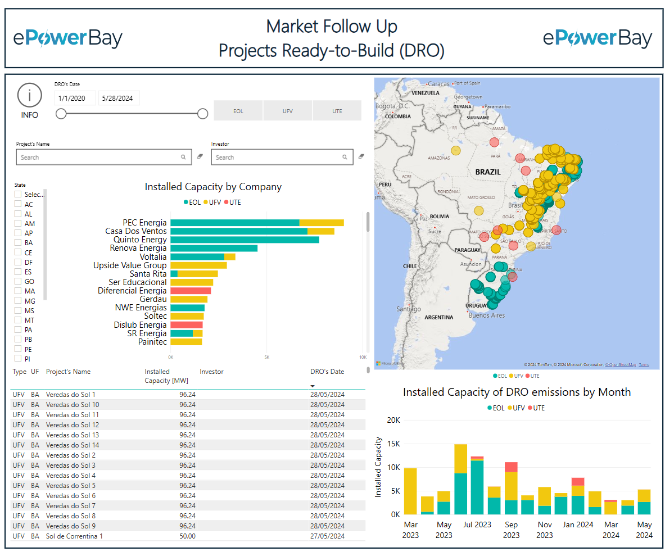The width and height of the screenshot is (666, 552).
Task: Select the PEC Energia bar in chart
Action: tap(257, 222)
